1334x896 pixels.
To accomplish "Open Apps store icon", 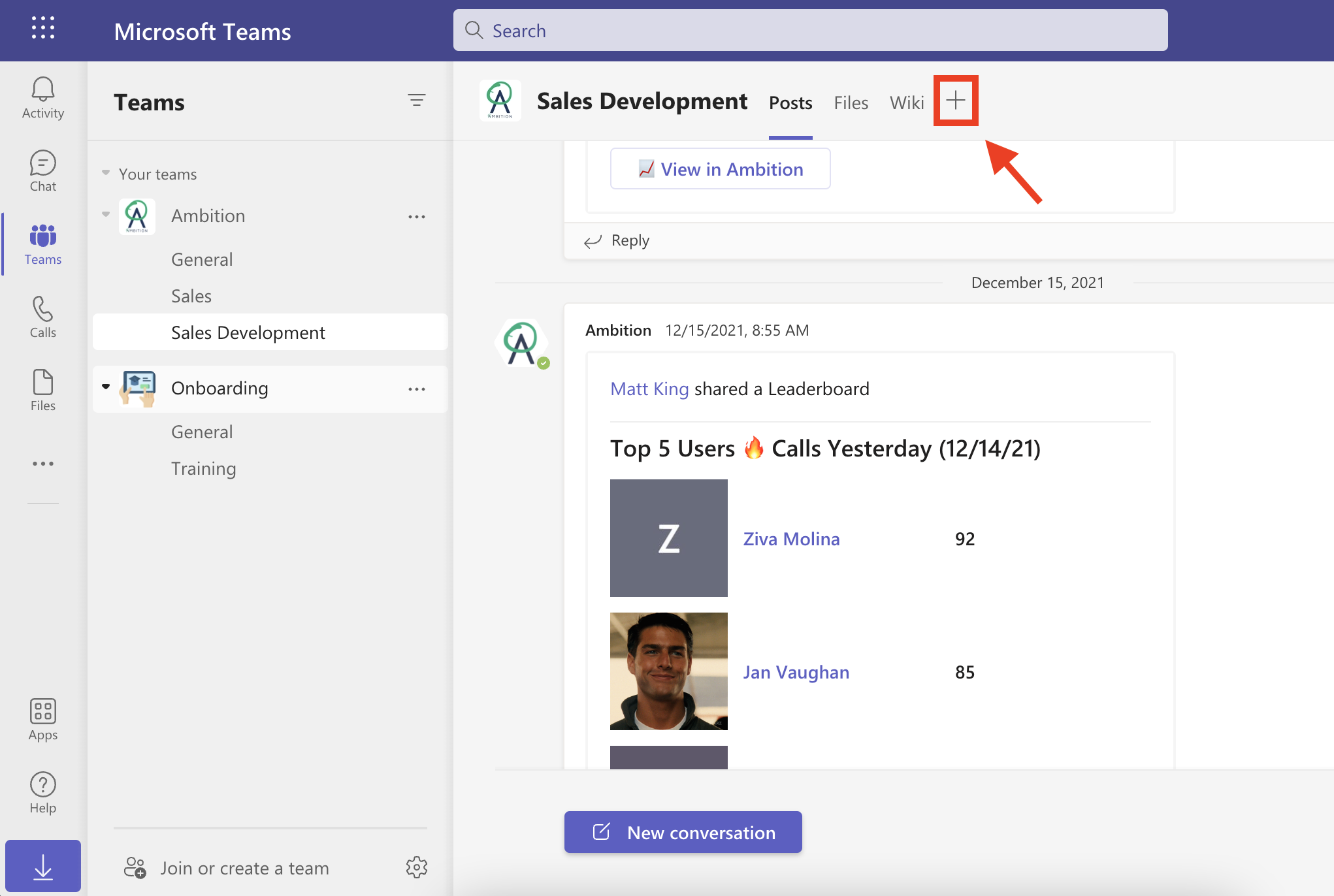I will pos(43,720).
